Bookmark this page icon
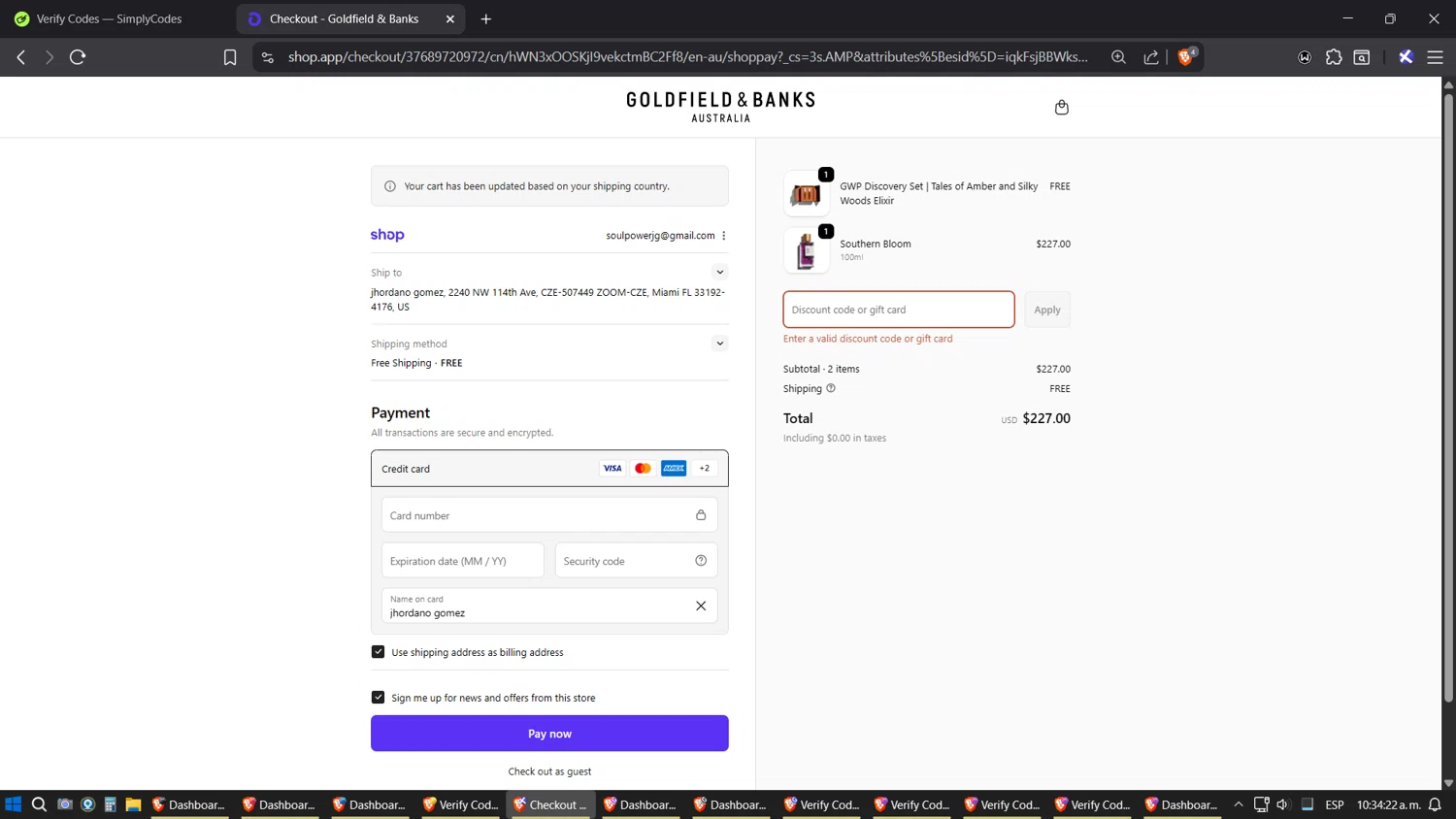The height and width of the screenshot is (819, 1456). coord(230,58)
